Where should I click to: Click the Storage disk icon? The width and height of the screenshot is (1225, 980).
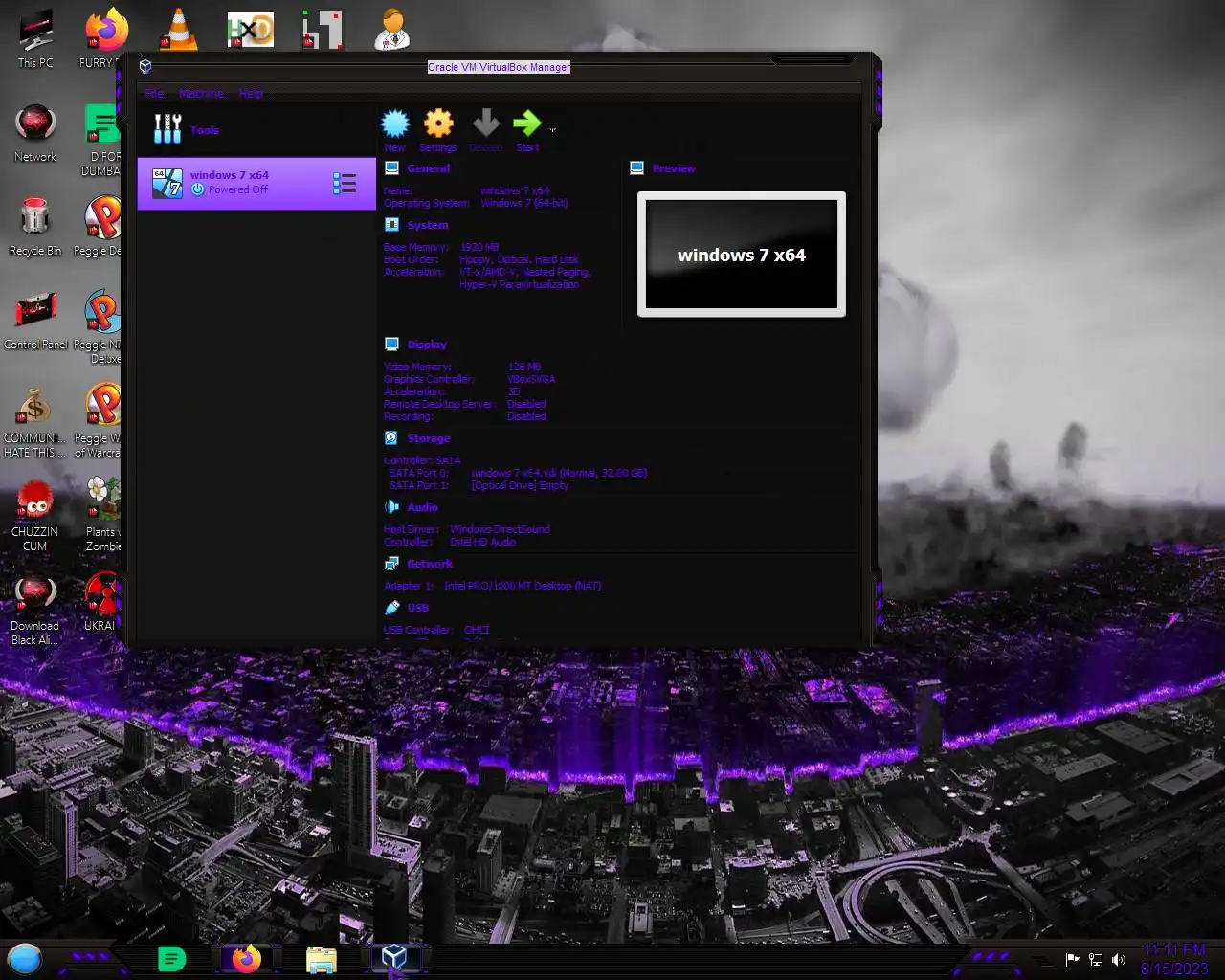pyautogui.click(x=391, y=438)
